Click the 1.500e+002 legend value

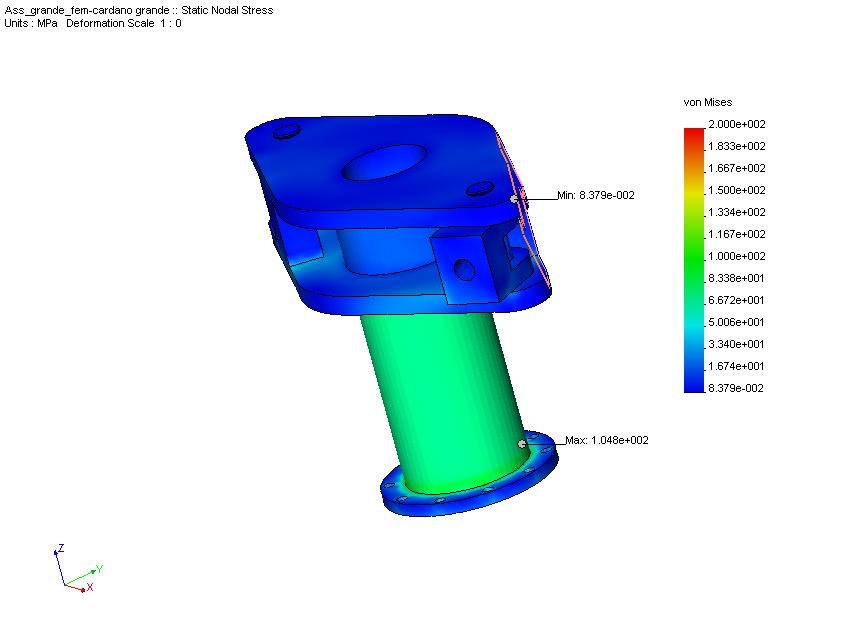(736, 190)
